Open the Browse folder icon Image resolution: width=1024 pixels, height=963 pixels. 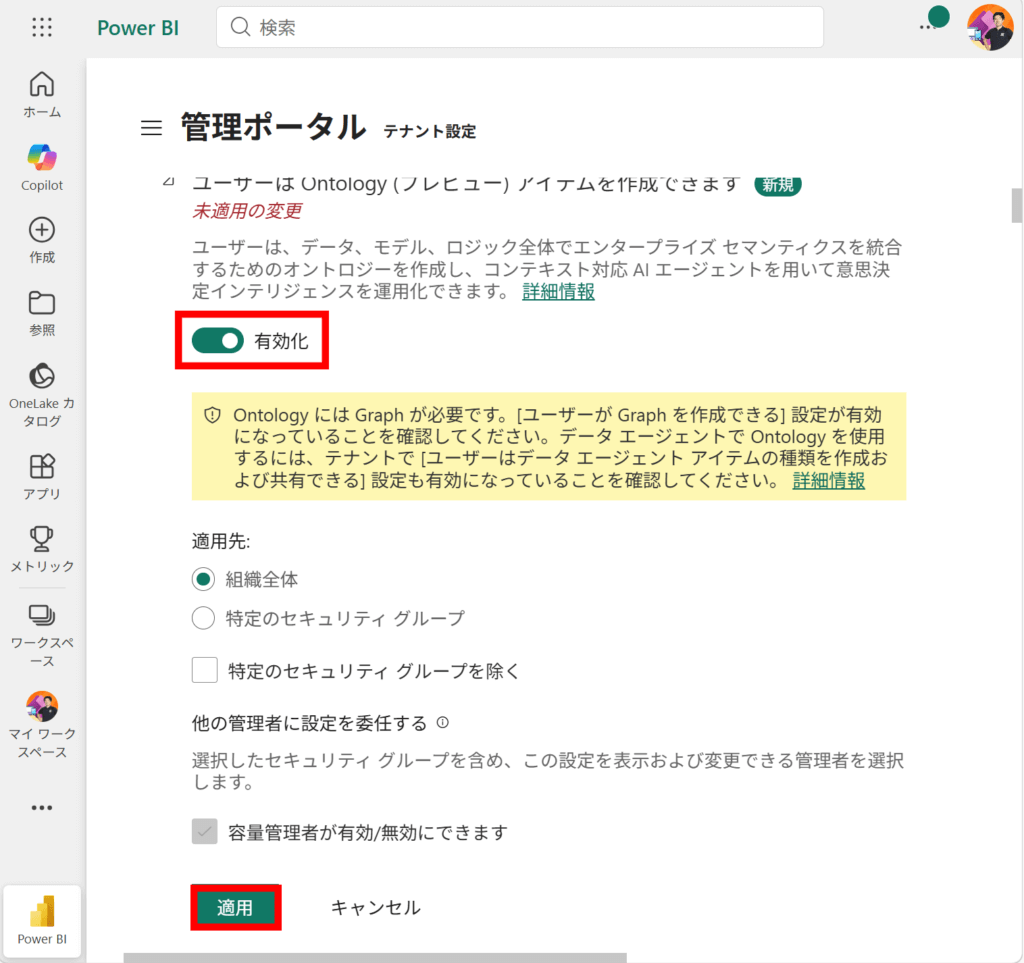point(42,312)
